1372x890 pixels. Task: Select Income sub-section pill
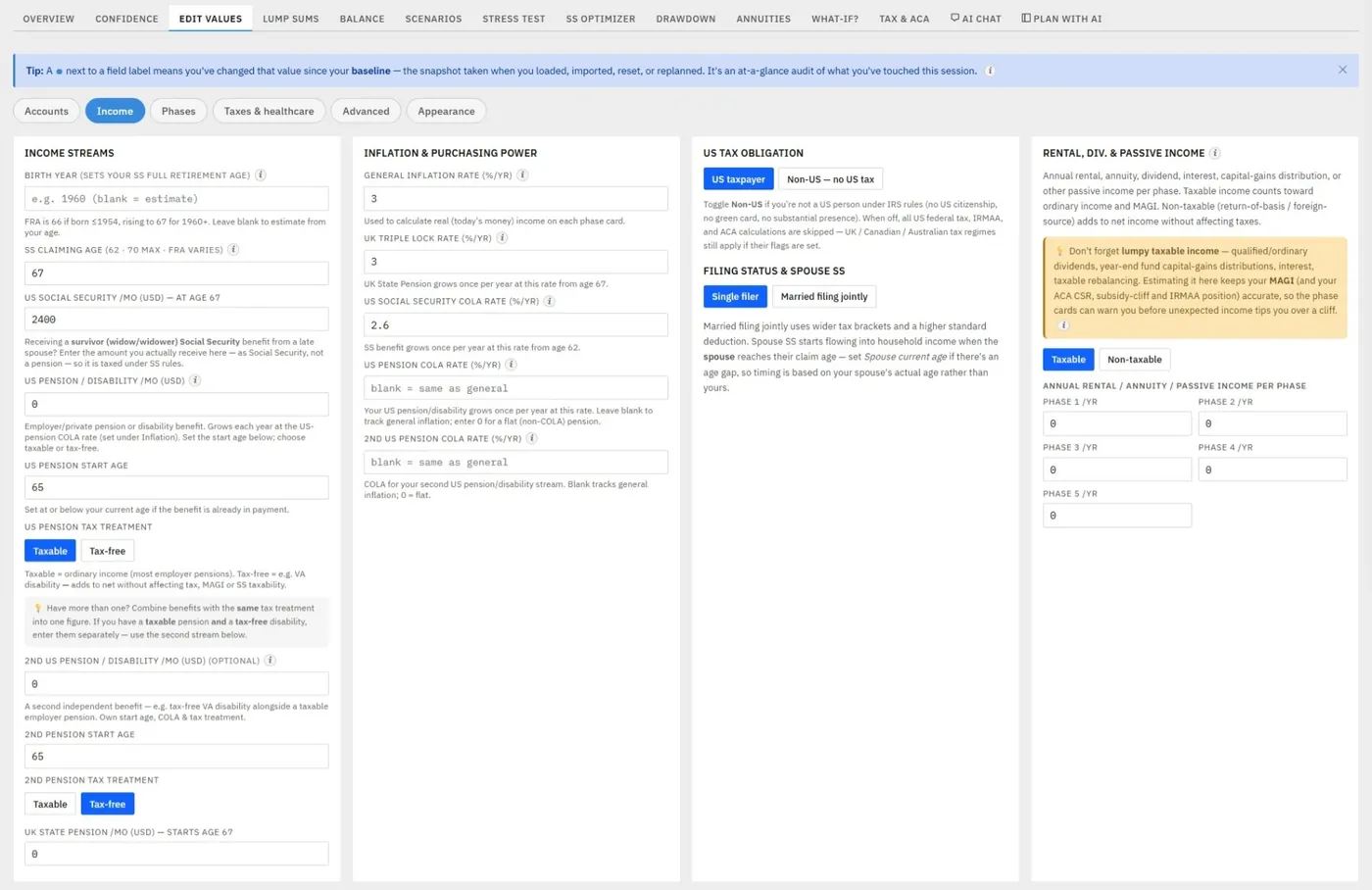point(115,111)
